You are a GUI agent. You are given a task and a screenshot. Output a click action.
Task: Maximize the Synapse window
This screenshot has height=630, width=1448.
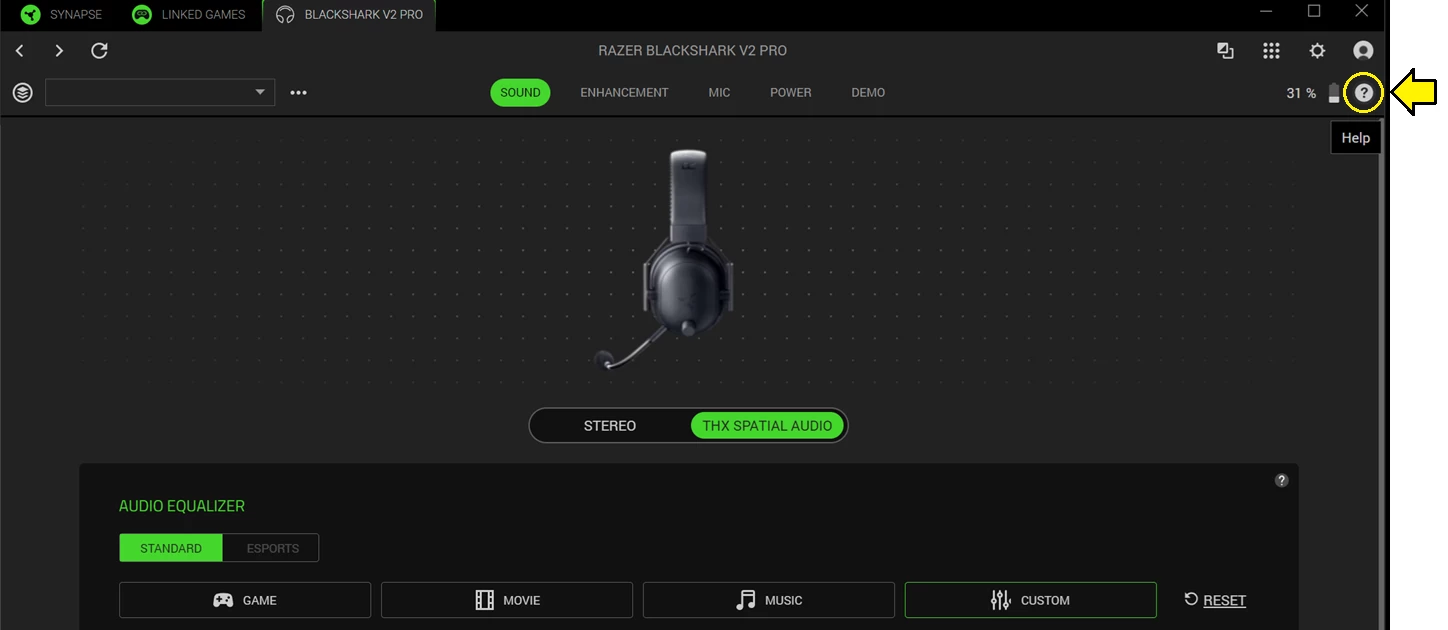[x=1314, y=12]
